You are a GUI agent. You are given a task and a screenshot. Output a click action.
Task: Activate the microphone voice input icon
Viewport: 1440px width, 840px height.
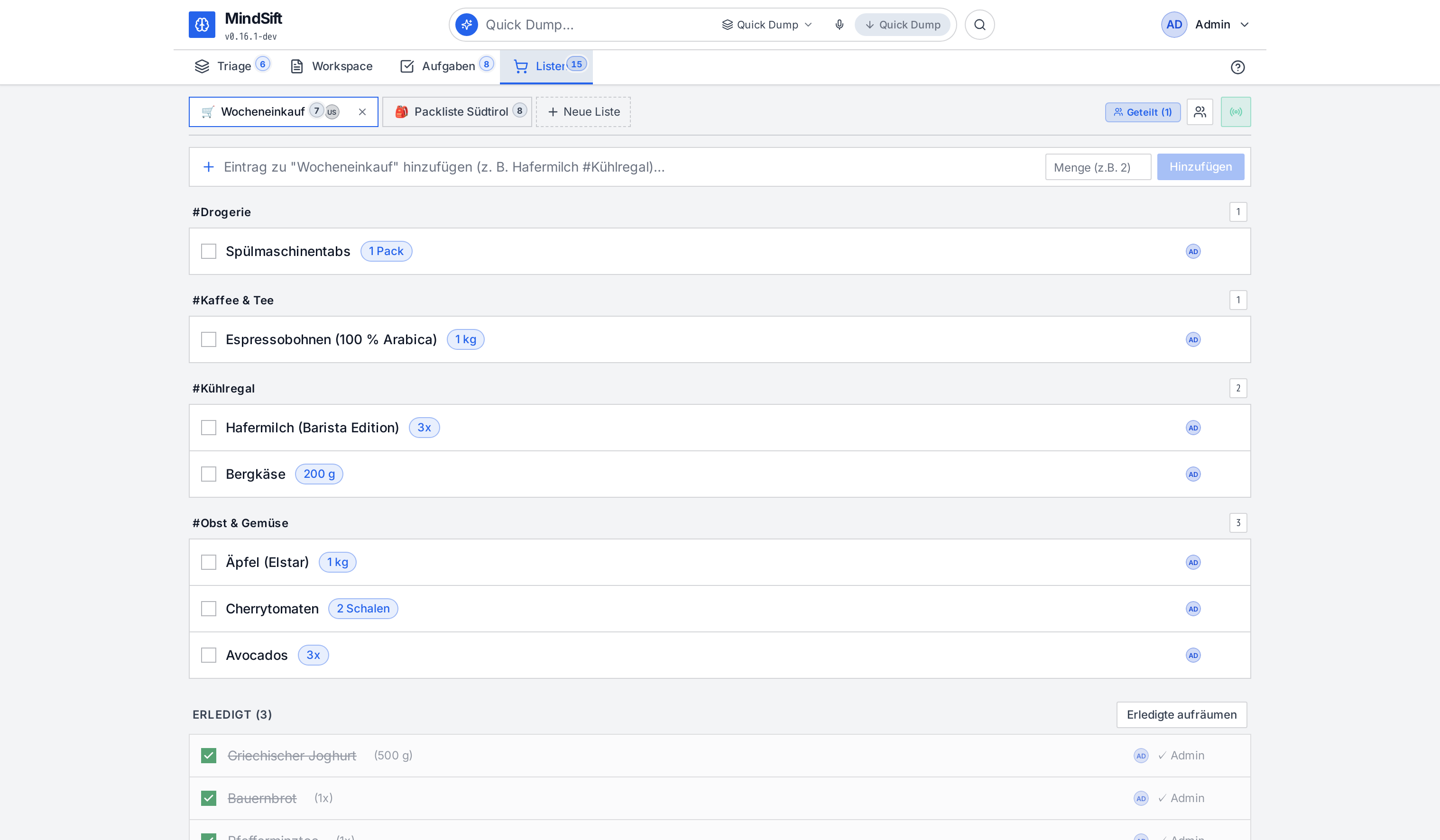[839, 25]
